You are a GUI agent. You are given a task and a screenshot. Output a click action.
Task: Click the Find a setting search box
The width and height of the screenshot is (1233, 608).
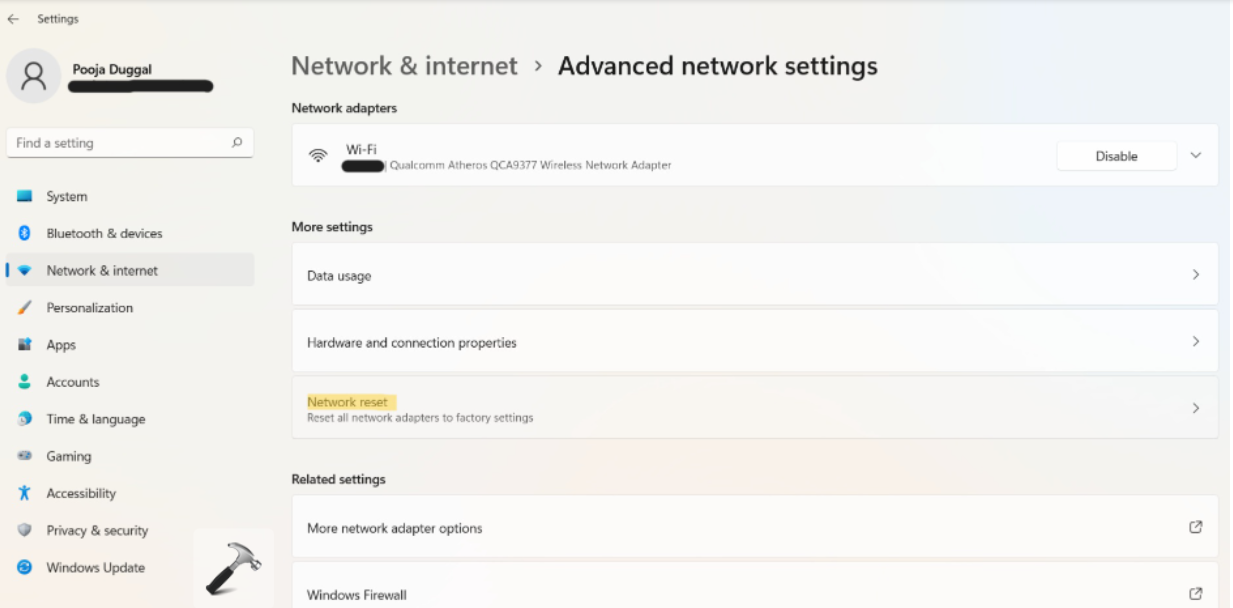[x=120, y=143]
